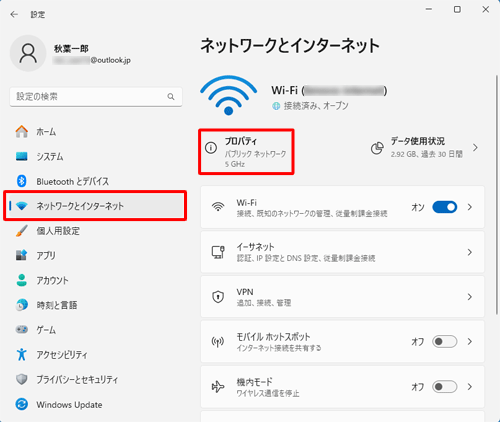The image size is (500, 422).
Task: Click the イーサネット monitor icon
Action: tap(218, 252)
